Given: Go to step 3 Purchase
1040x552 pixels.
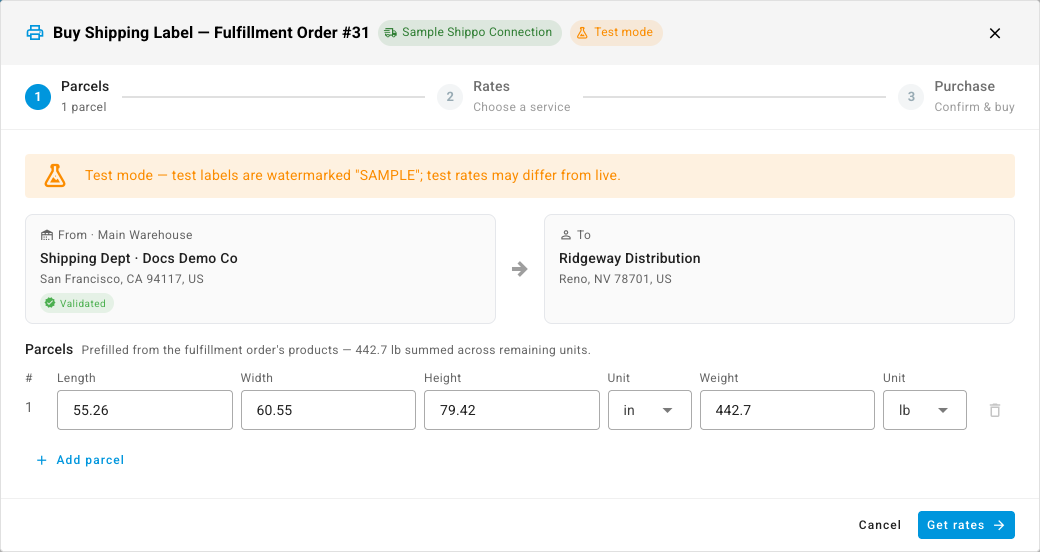Looking at the screenshot, I should (956, 97).
